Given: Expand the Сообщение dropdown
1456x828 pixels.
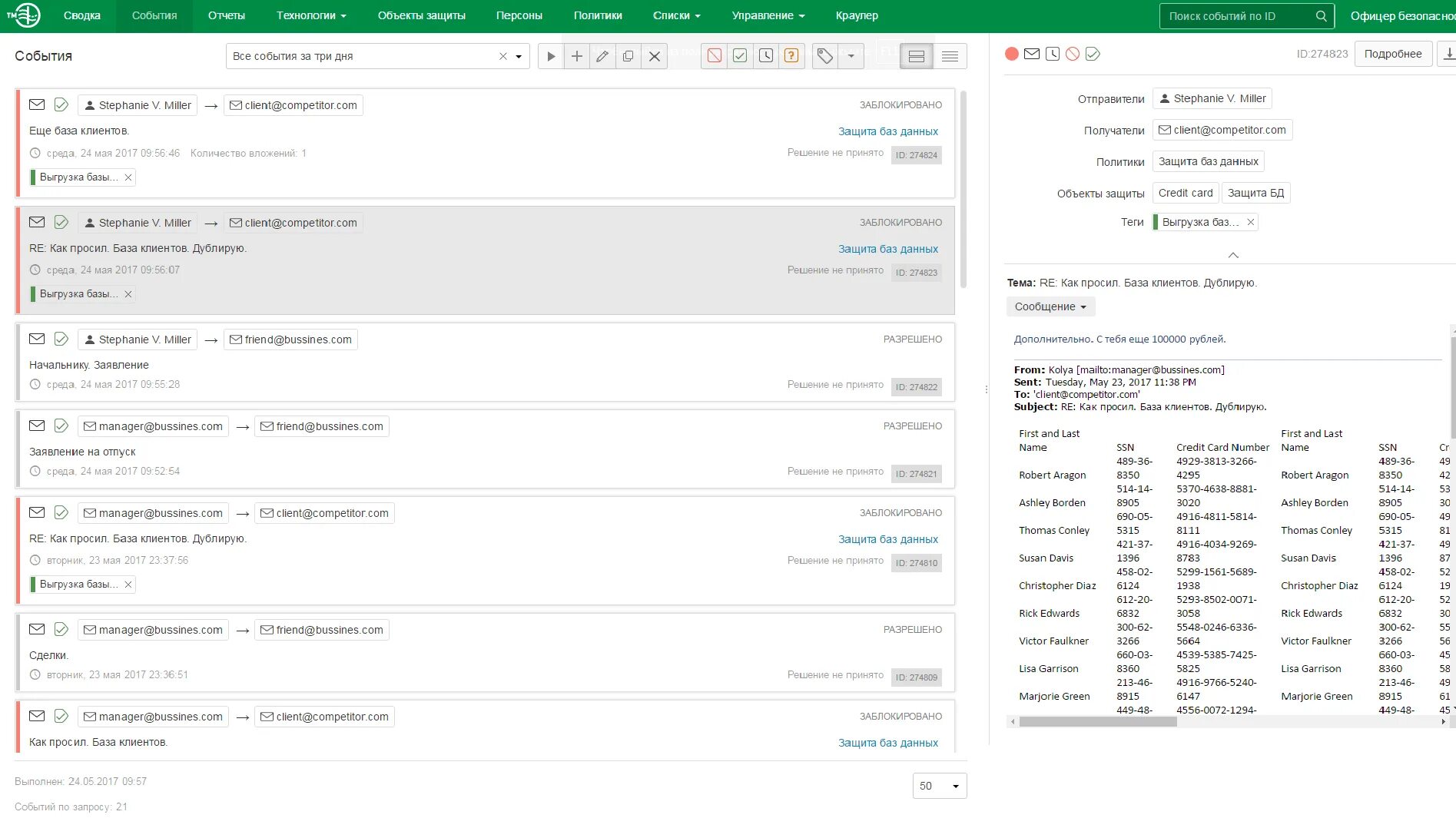Looking at the screenshot, I should point(1050,306).
